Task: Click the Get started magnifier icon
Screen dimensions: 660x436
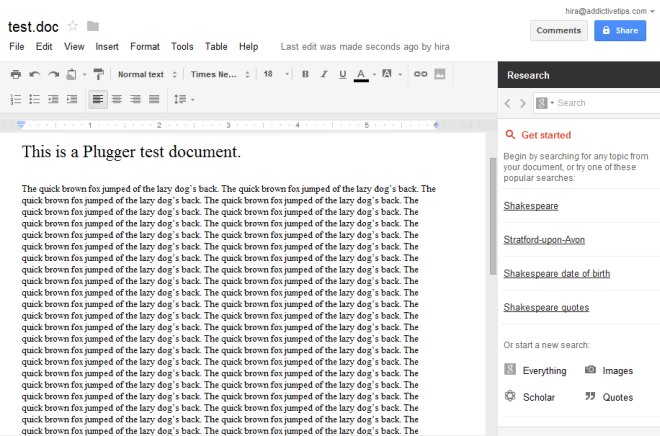Action: [510, 135]
